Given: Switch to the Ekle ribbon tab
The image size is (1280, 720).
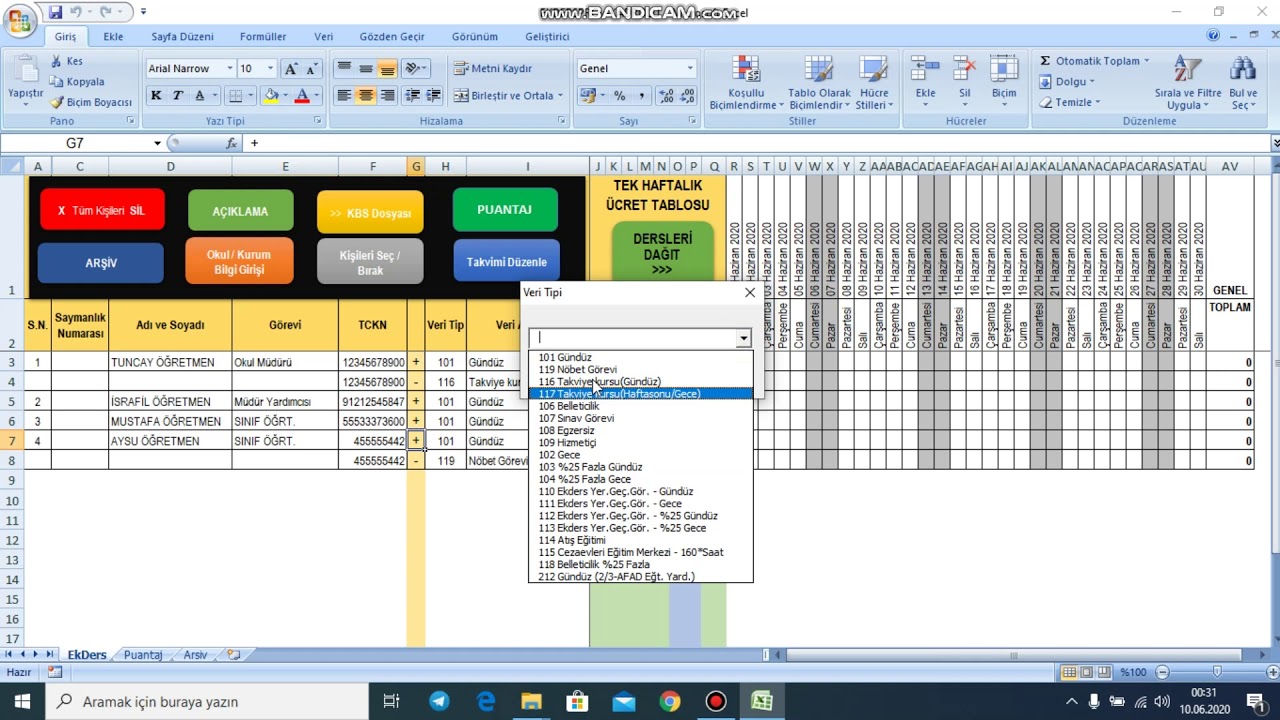Looking at the screenshot, I should (113, 36).
